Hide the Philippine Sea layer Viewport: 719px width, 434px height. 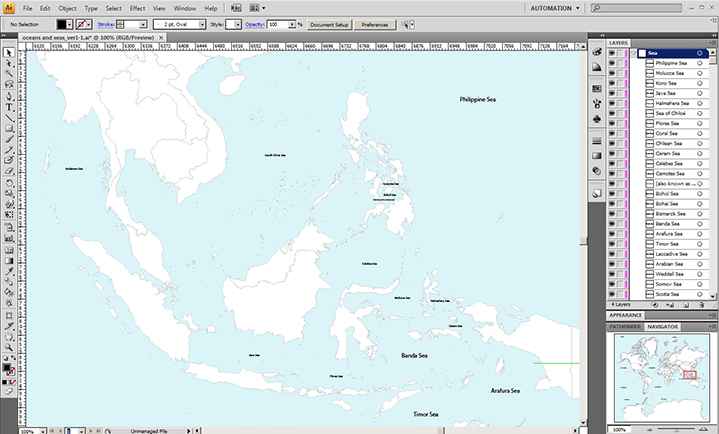point(611,62)
